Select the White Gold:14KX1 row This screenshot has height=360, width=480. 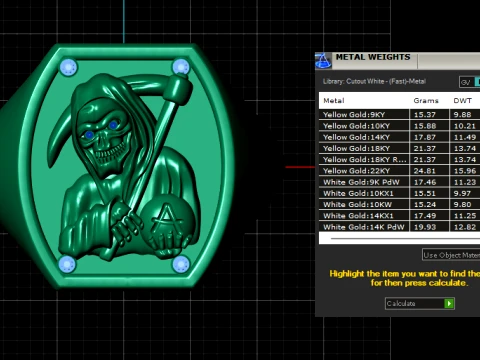point(399,216)
